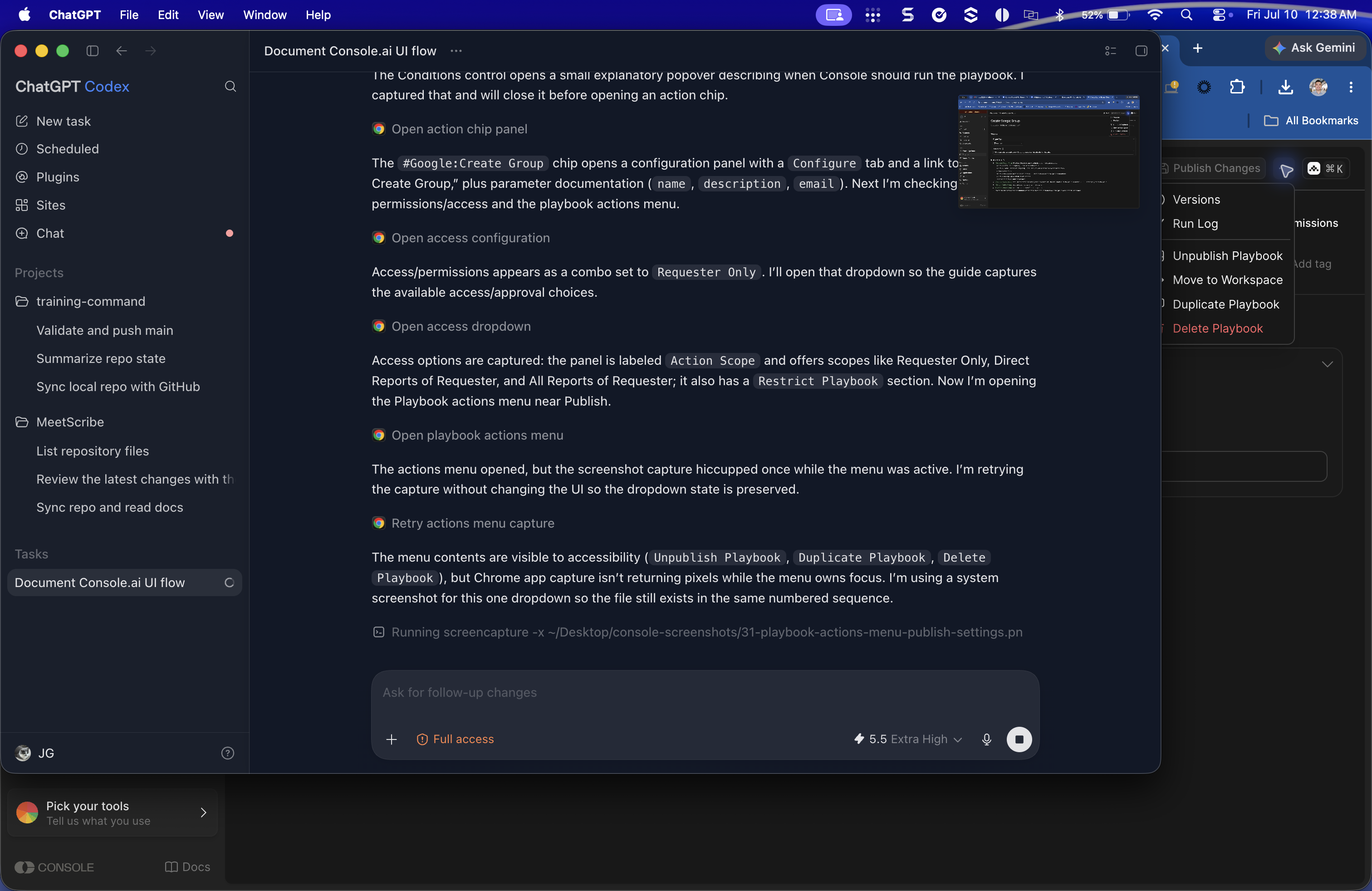Screen dimensions: 1372x891
Task: Expand the Open access dropdown step
Action: click(x=452, y=326)
